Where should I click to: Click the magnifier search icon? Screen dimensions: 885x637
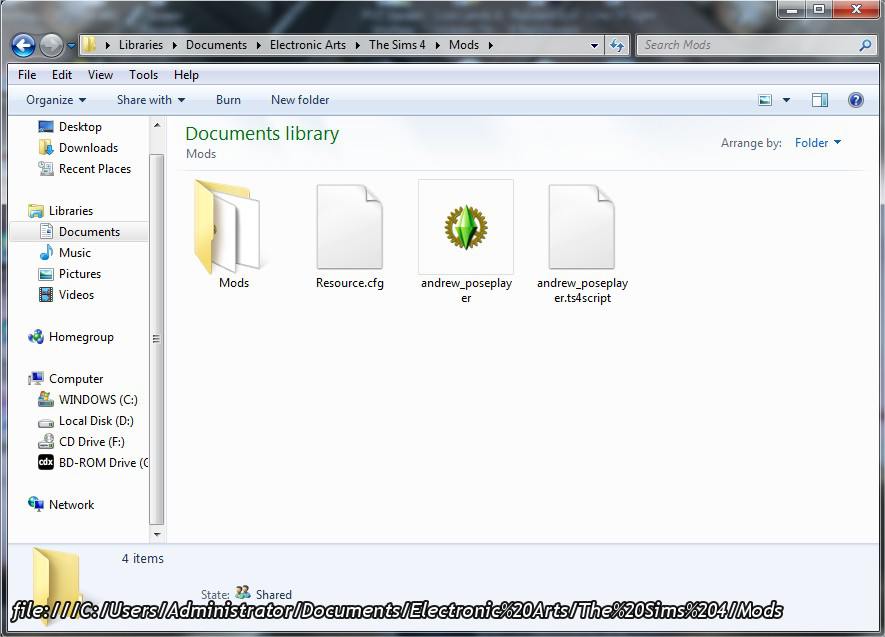pyautogui.click(x=865, y=45)
